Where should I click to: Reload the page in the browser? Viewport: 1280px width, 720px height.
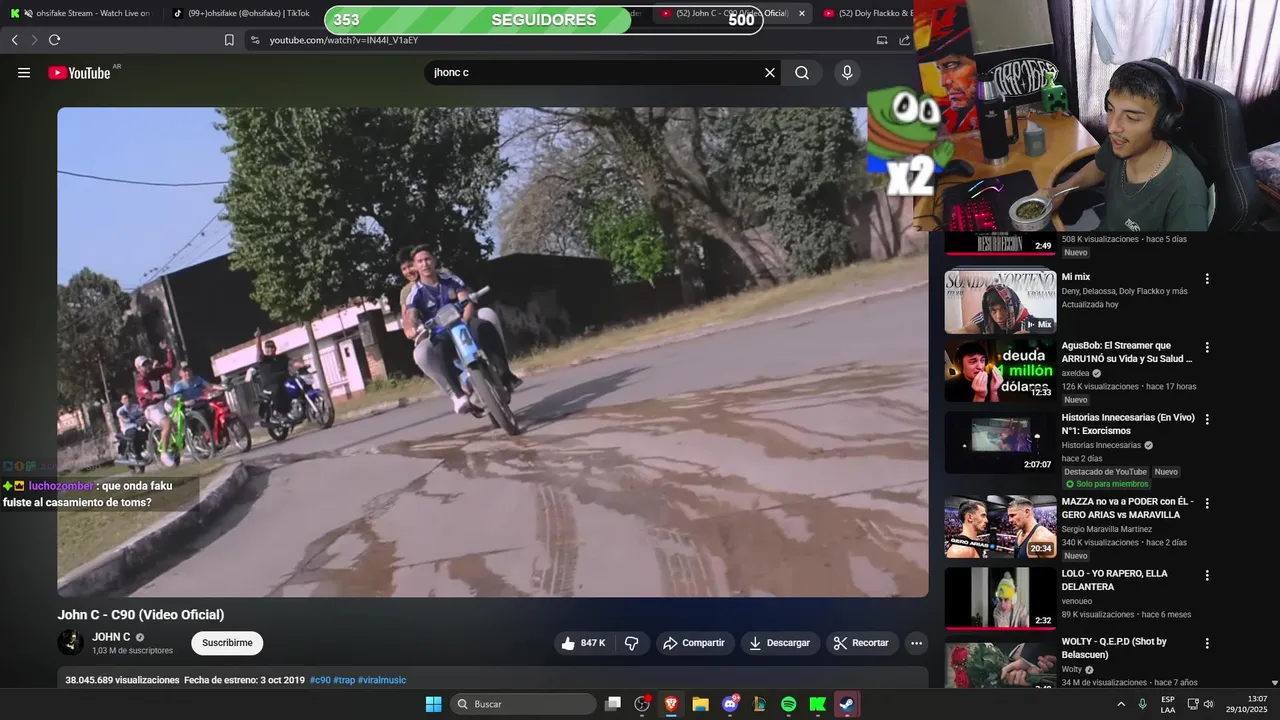click(x=54, y=40)
